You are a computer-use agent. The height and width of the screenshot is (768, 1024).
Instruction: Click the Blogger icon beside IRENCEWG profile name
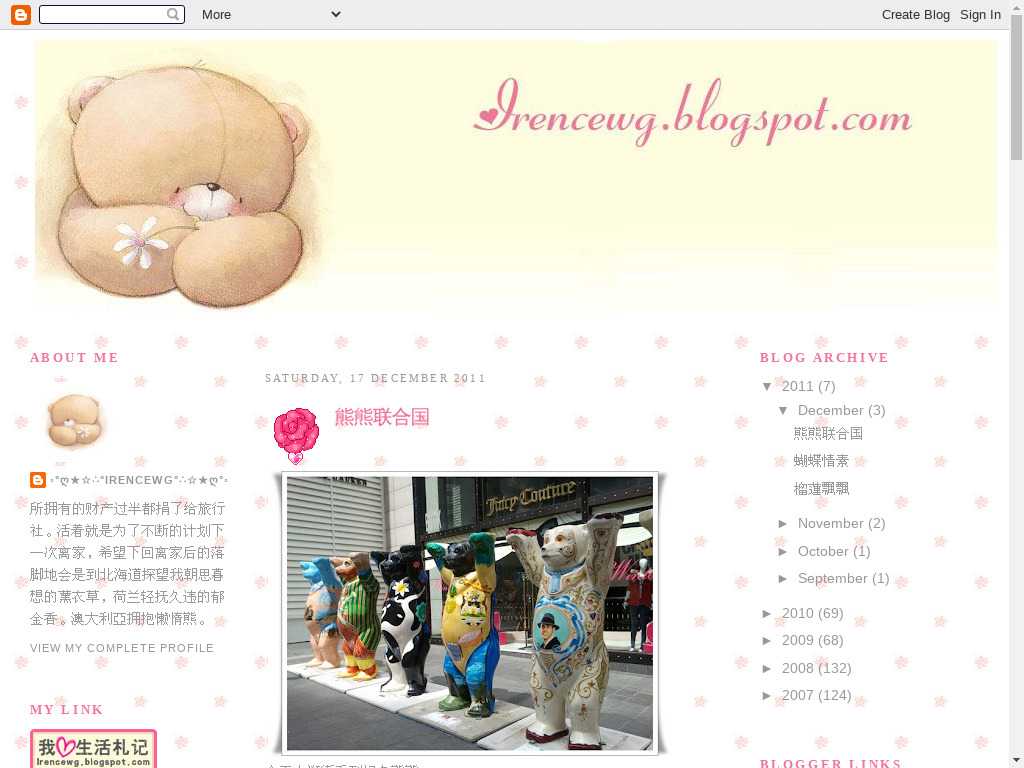(38, 480)
